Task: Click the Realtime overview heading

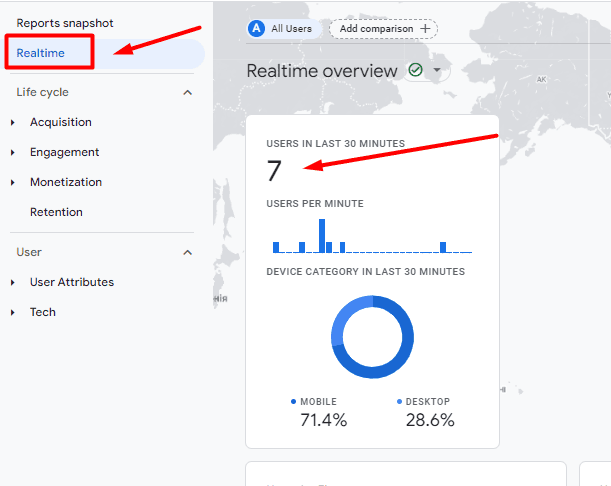Action: (x=322, y=71)
